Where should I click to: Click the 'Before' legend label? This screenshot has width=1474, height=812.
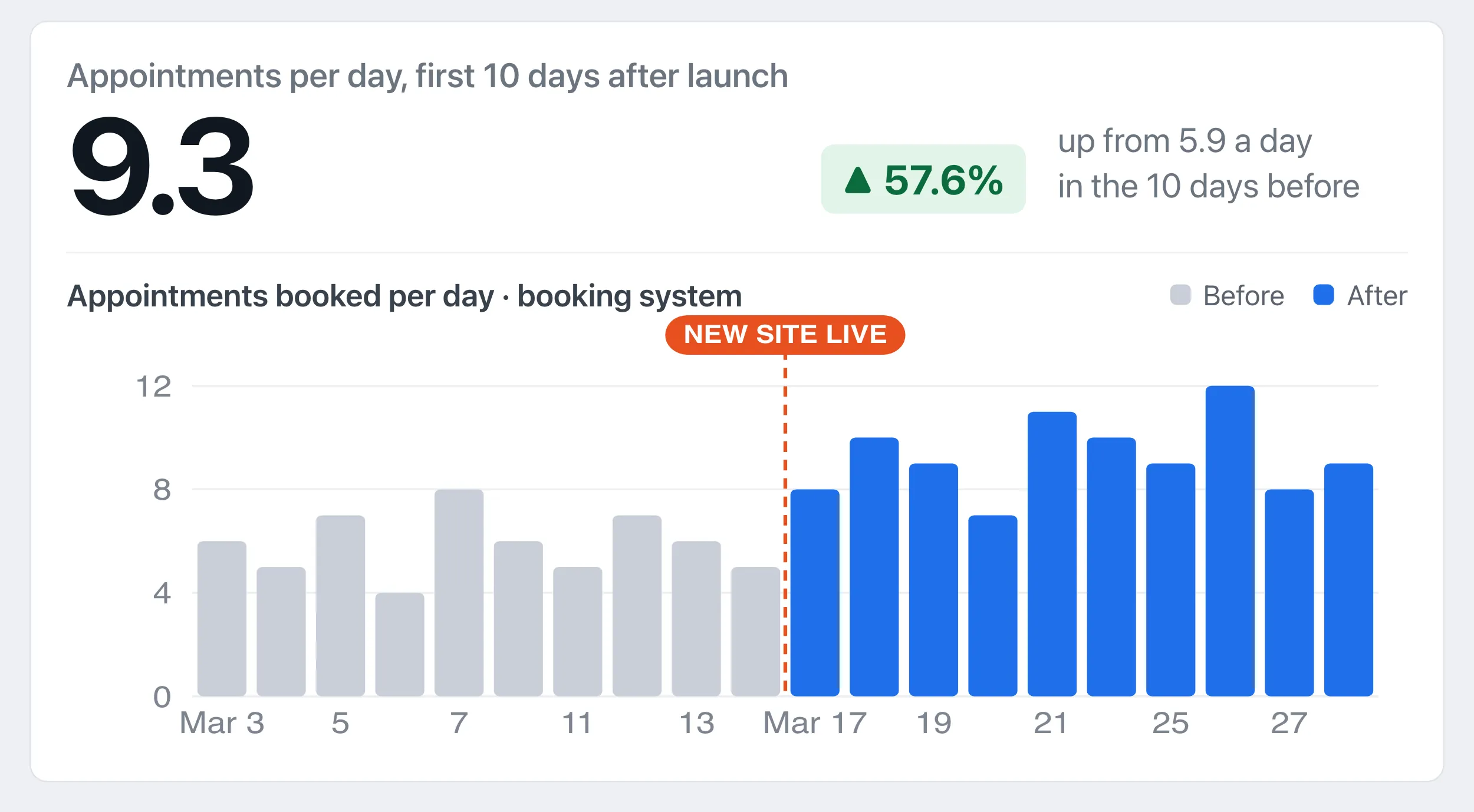click(x=1243, y=296)
